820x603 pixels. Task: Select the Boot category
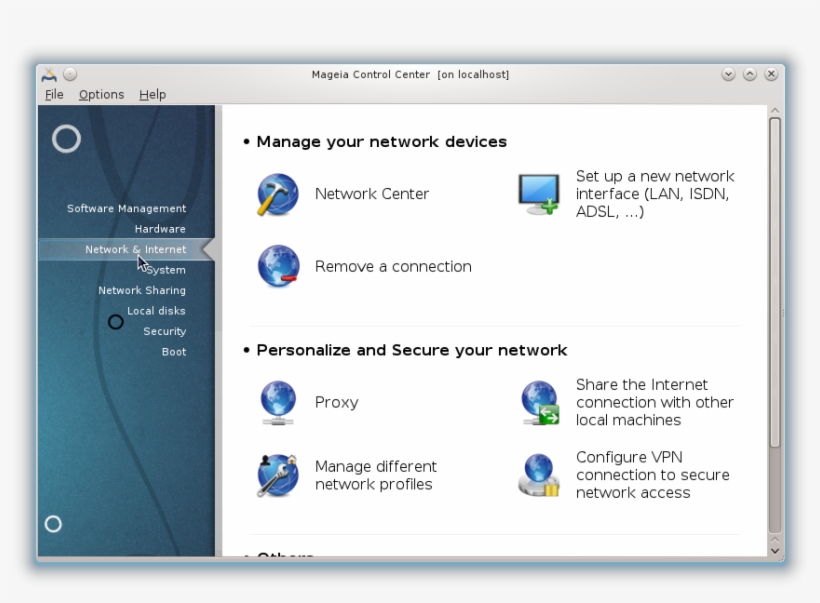click(x=173, y=351)
